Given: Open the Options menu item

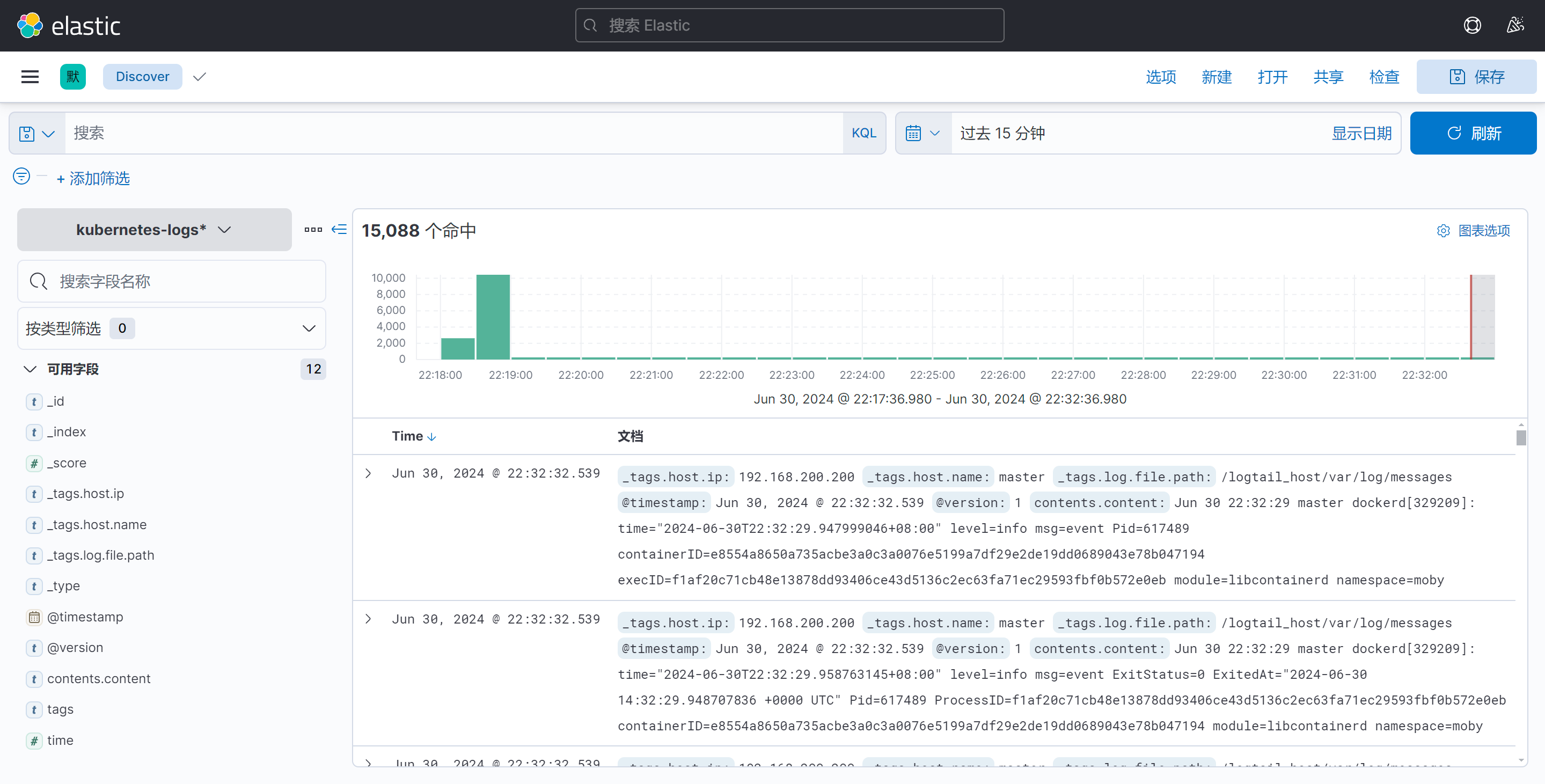Looking at the screenshot, I should (x=1161, y=77).
